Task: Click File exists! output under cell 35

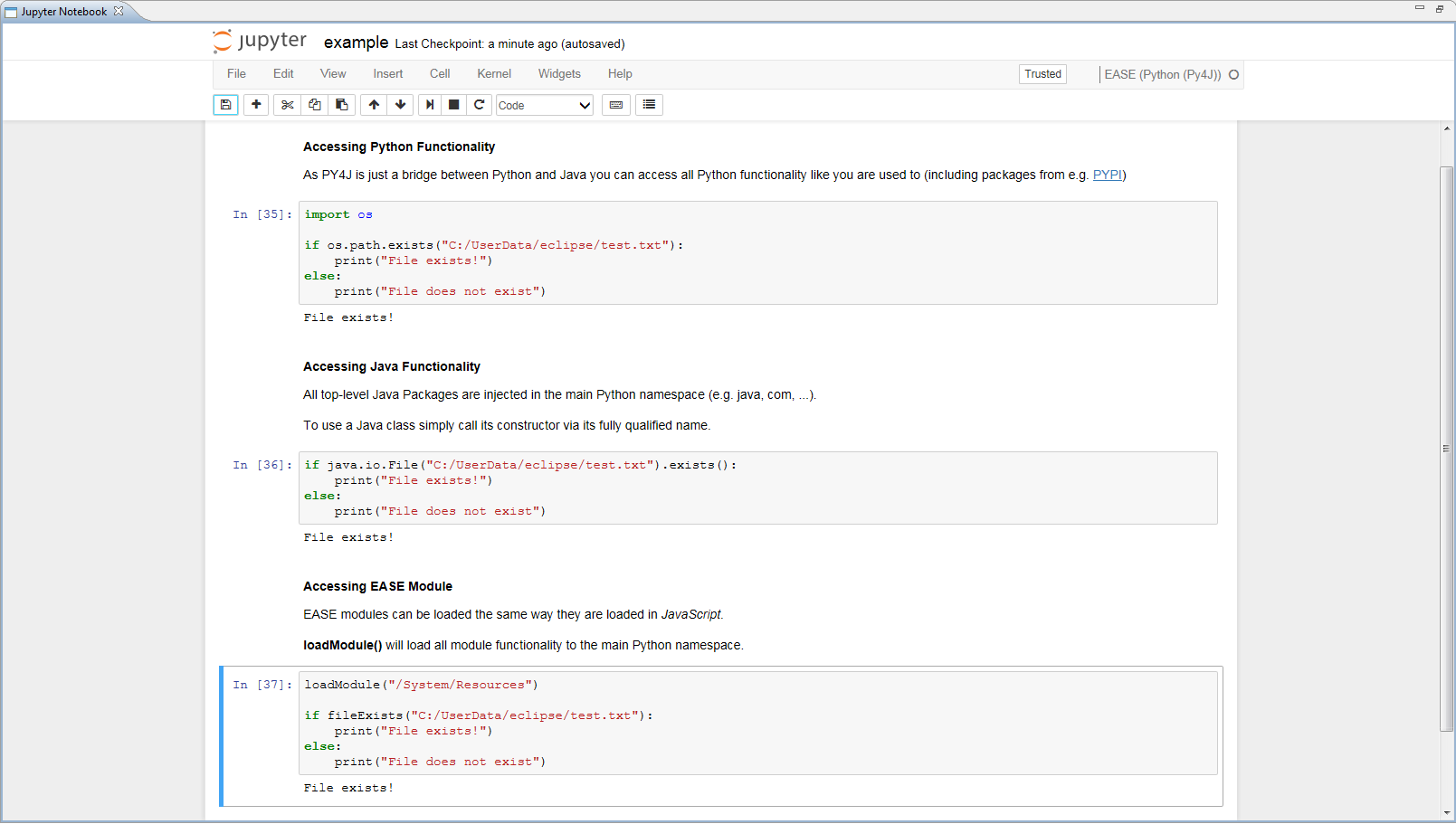Action: coord(348,317)
